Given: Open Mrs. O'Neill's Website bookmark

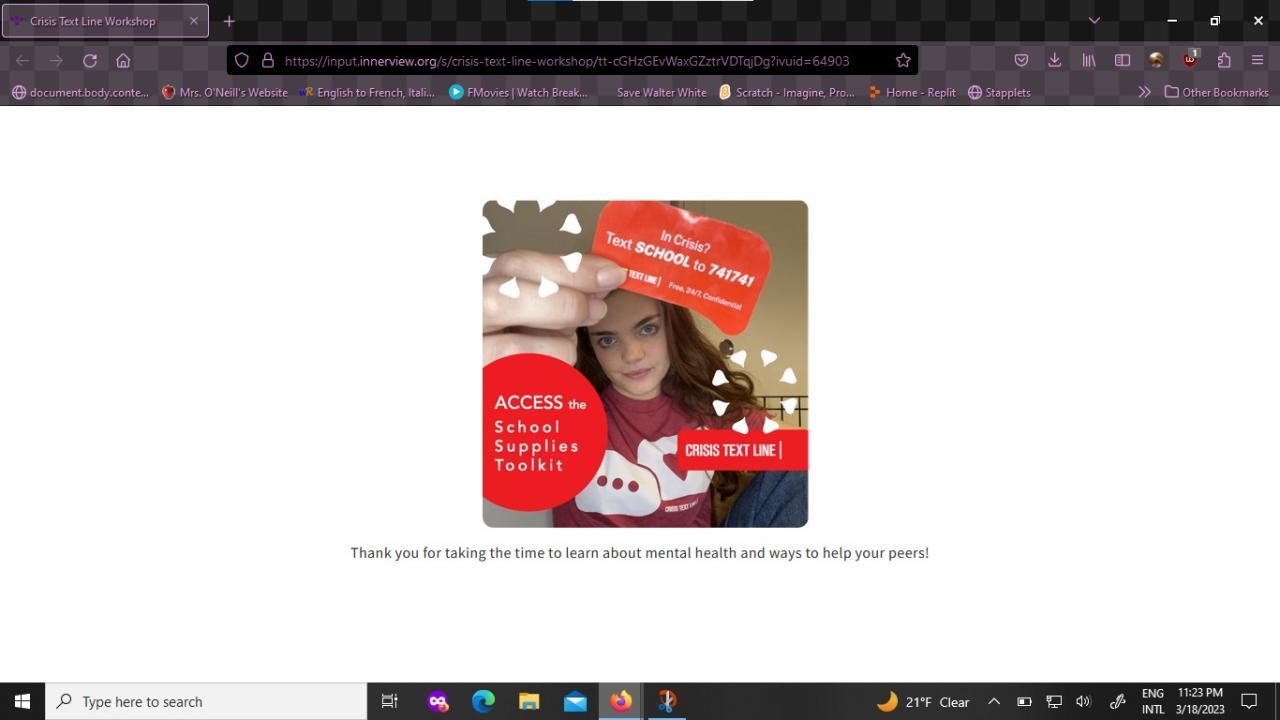Looking at the screenshot, I should tap(225, 92).
